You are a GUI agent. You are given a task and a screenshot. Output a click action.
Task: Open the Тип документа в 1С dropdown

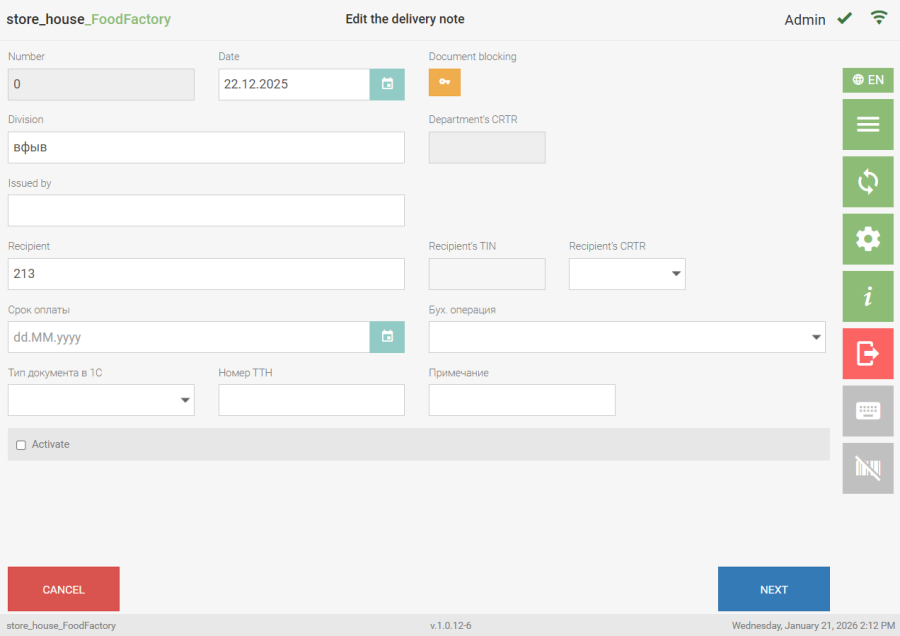(101, 400)
